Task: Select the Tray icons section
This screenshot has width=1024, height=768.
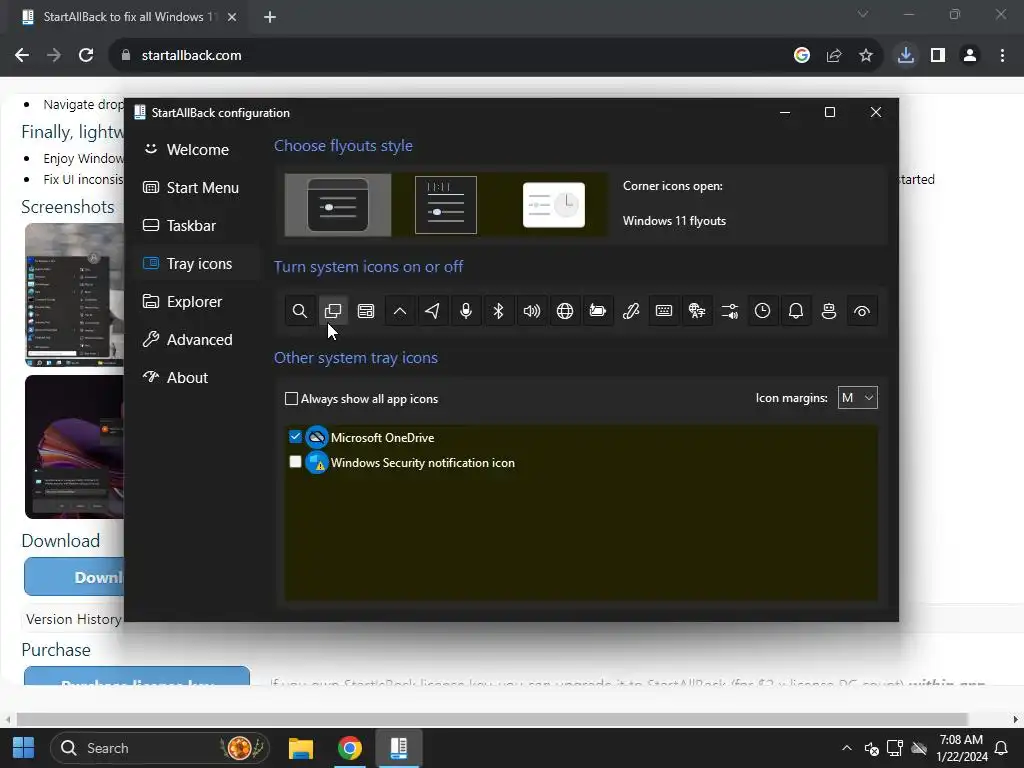Action: tap(198, 264)
